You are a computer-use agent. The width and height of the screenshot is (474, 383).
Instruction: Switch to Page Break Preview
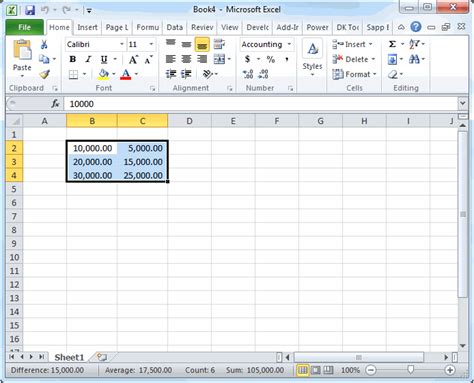tap(328, 370)
